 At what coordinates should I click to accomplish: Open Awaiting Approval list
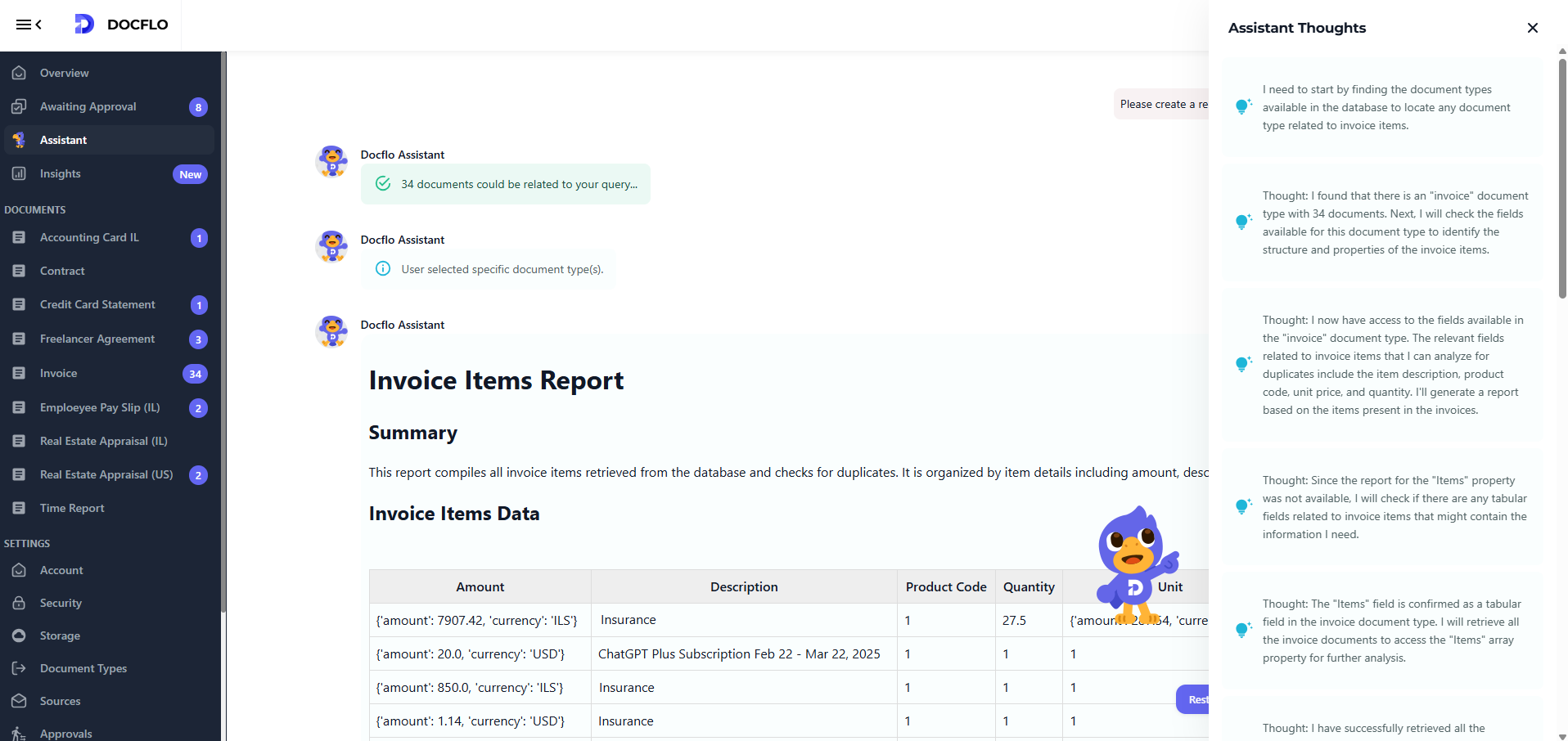point(88,106)
